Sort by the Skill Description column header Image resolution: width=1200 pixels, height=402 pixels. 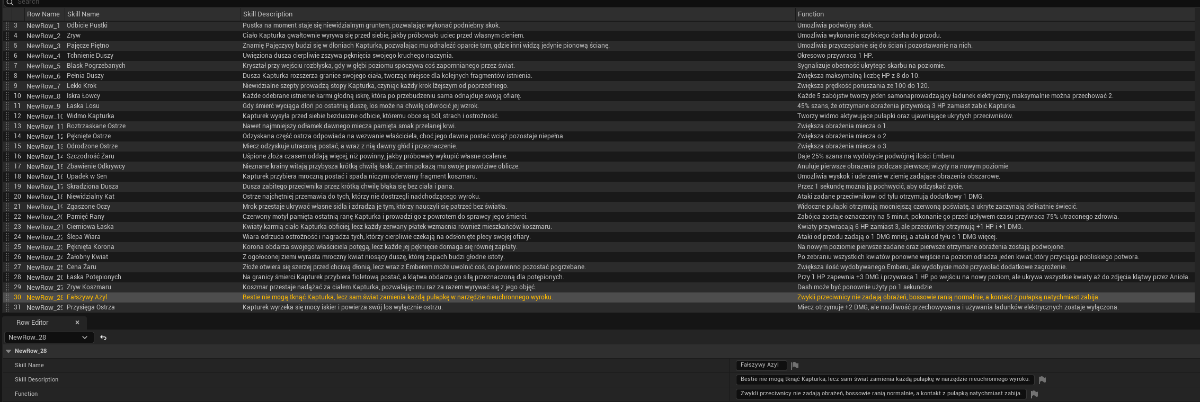pyautogui.click(x=517, y=15)
